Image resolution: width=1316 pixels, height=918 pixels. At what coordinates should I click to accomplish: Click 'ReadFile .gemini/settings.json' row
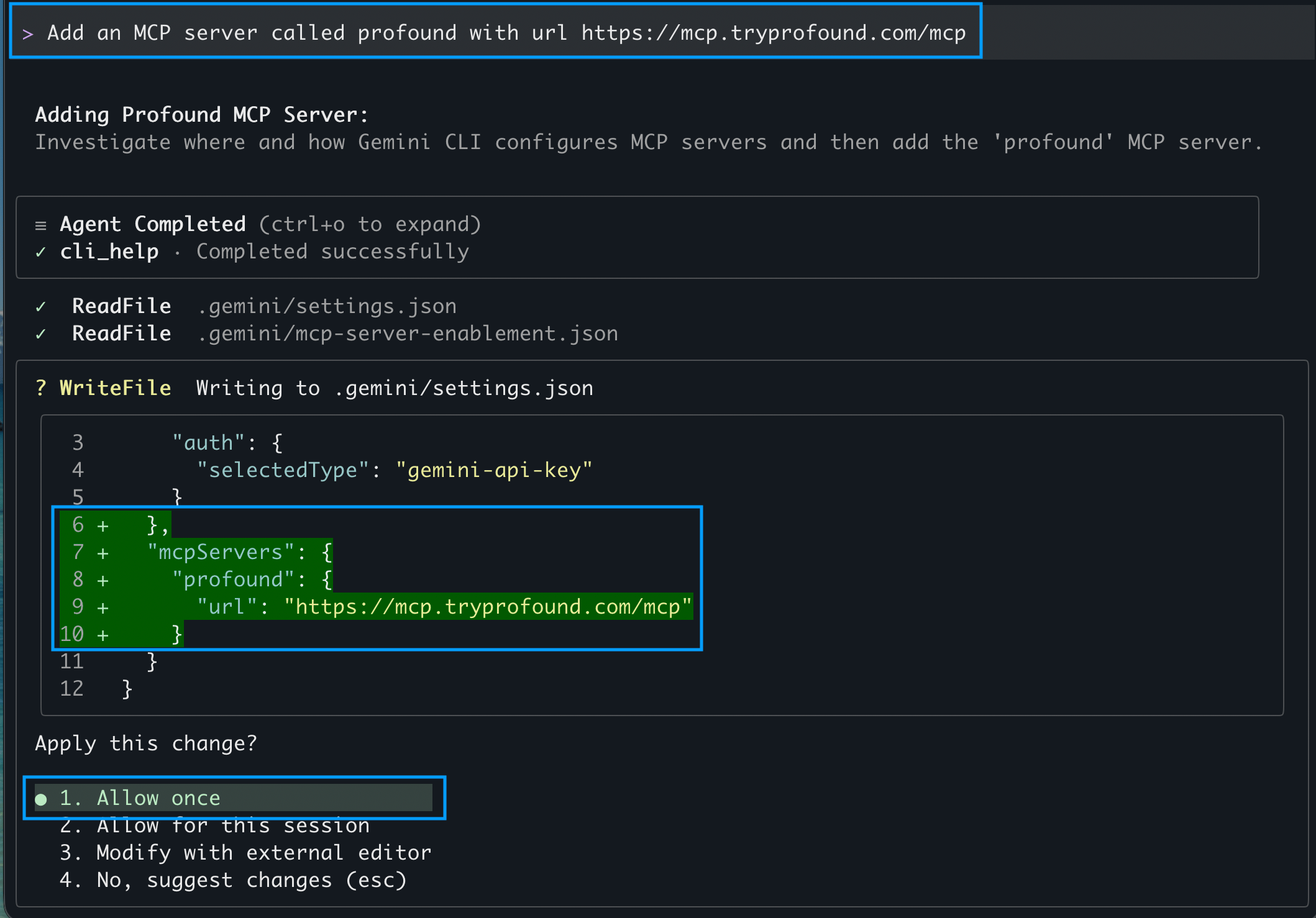246,306
